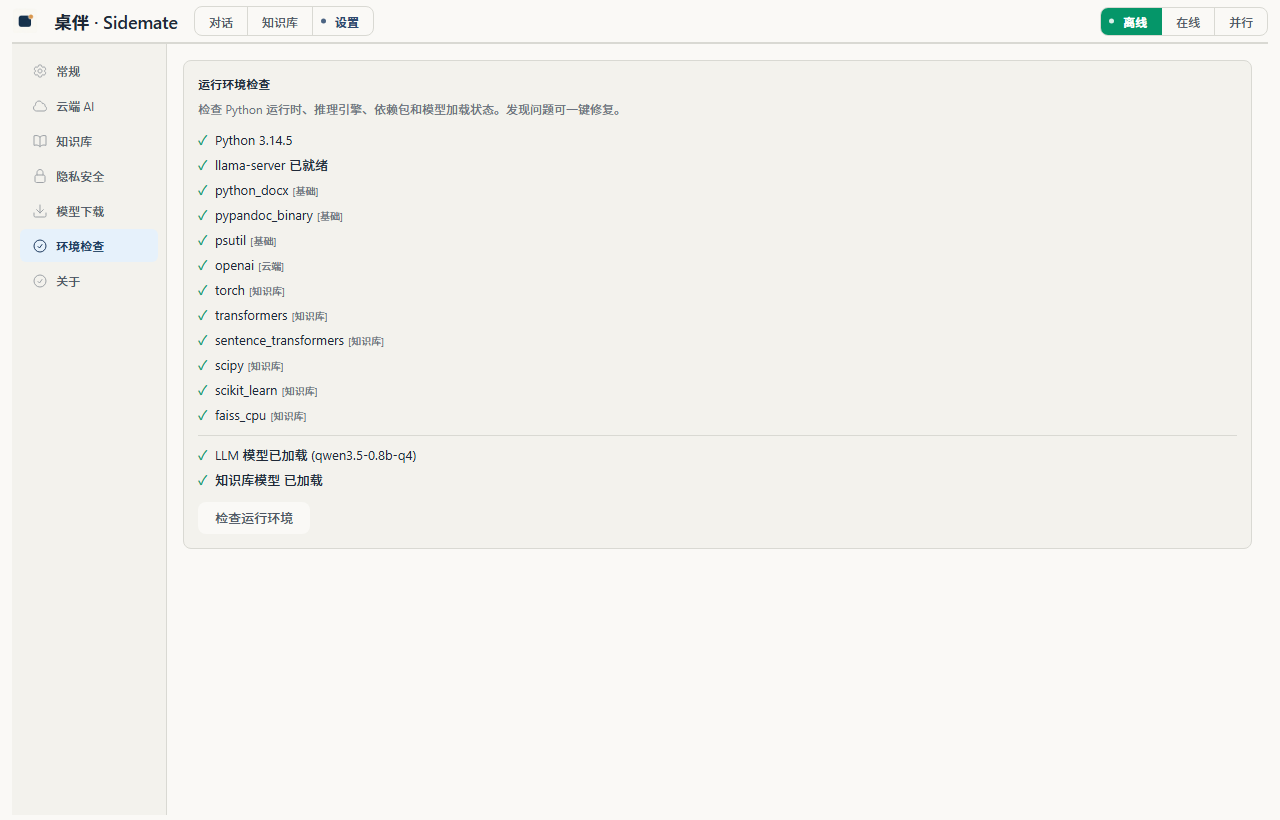Click the openai package name
Viewport: 1280px width, 820px height.
click(234, 266)
